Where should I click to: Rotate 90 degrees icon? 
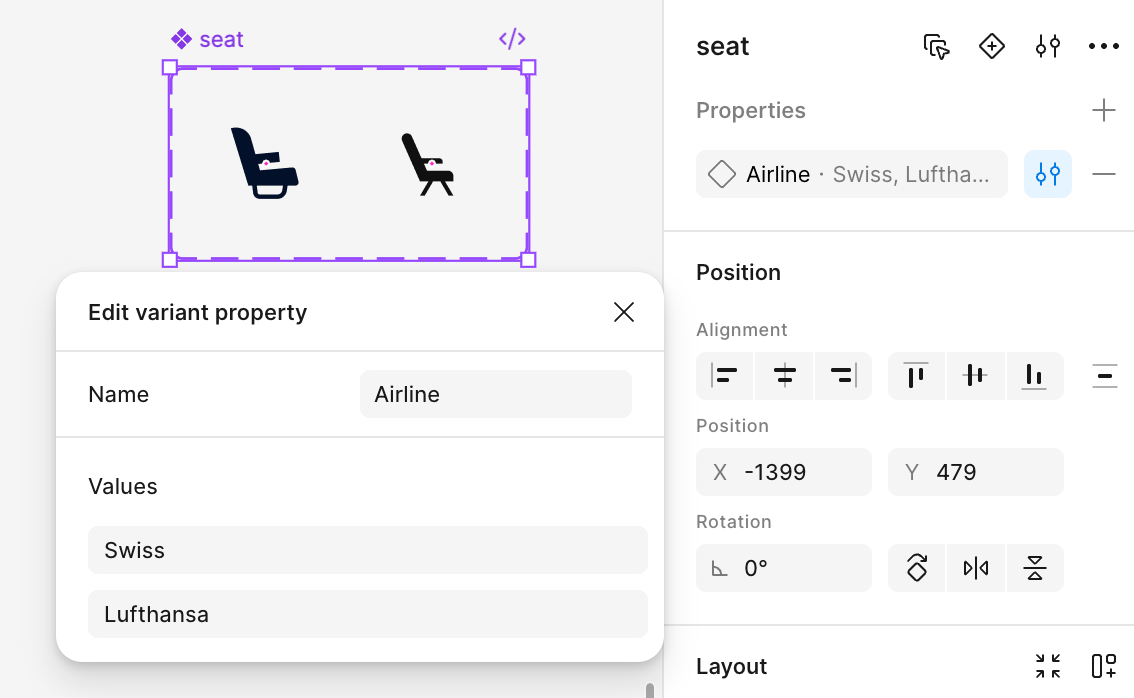point(916,569)
